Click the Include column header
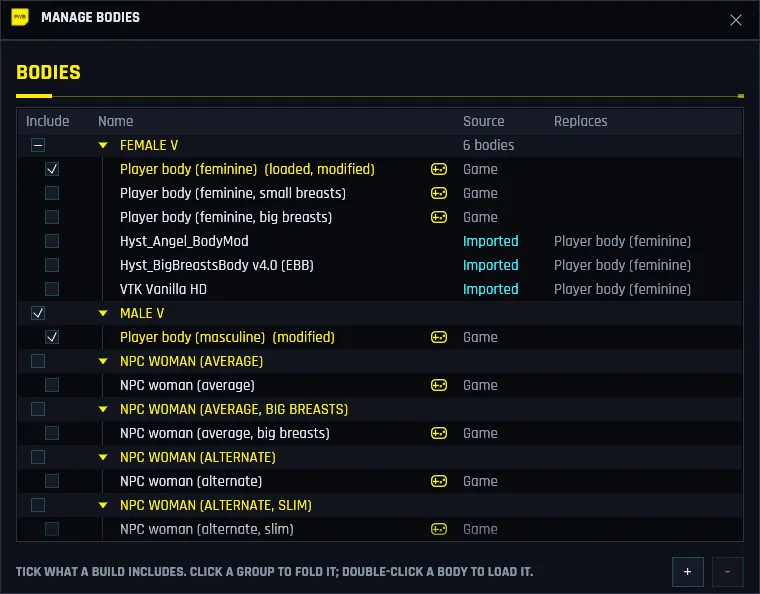 48,121
